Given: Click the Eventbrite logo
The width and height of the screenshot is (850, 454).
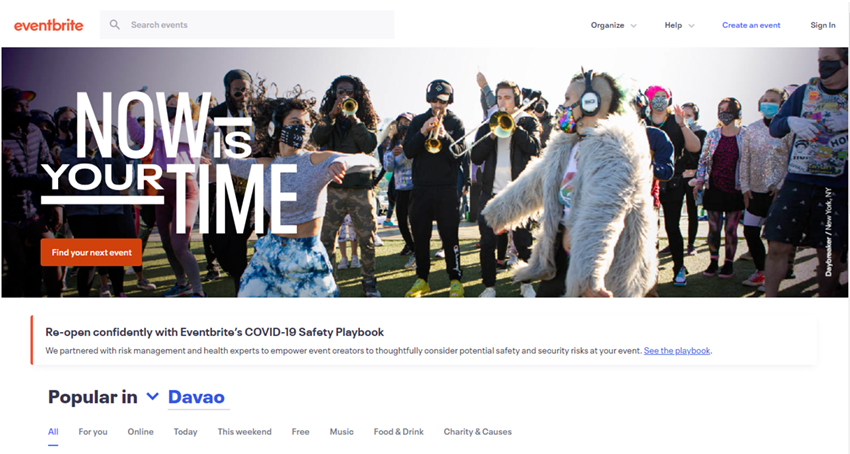Looking at the screenshot, I should tap(49, 25).
